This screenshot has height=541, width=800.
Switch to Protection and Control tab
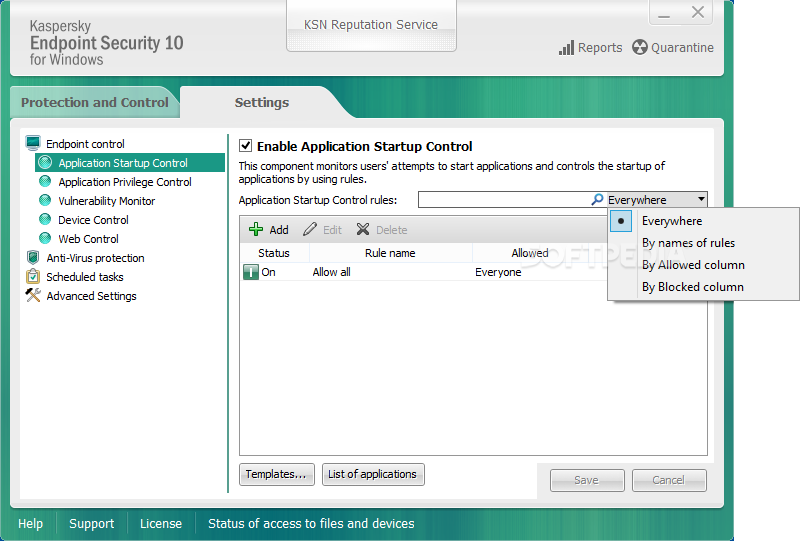coord(95,103)
